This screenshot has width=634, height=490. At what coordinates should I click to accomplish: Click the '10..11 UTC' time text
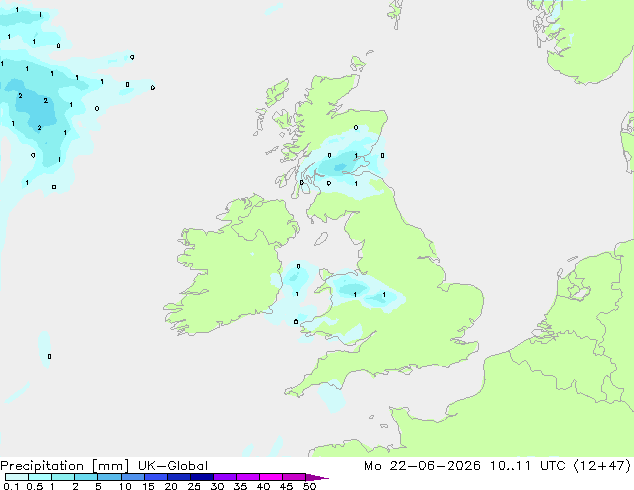[528, 466]
